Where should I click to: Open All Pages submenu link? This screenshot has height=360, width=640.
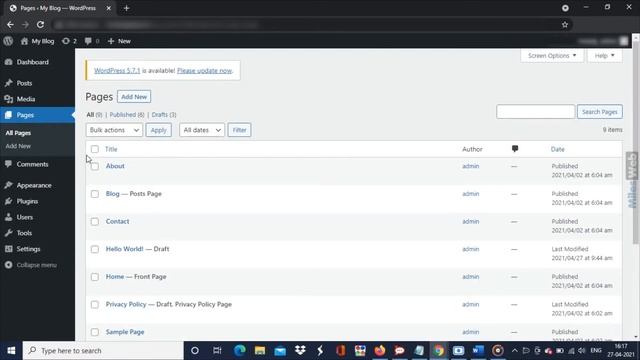click(x=18, y=133)
